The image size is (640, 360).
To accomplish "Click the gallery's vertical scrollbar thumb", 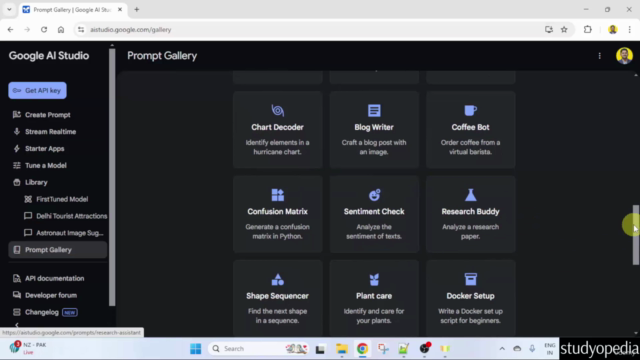I will [x=636, y=235].
